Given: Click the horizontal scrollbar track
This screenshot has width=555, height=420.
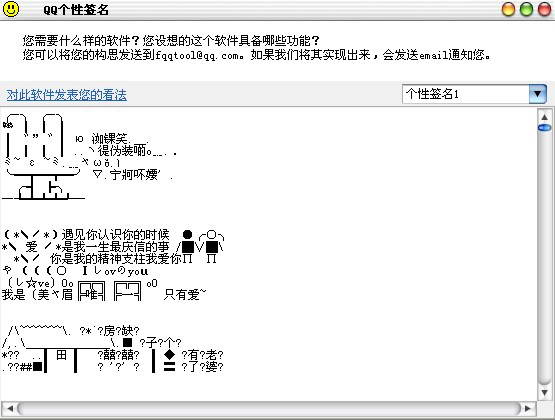Looking at the screenshot, I should 269,409.
